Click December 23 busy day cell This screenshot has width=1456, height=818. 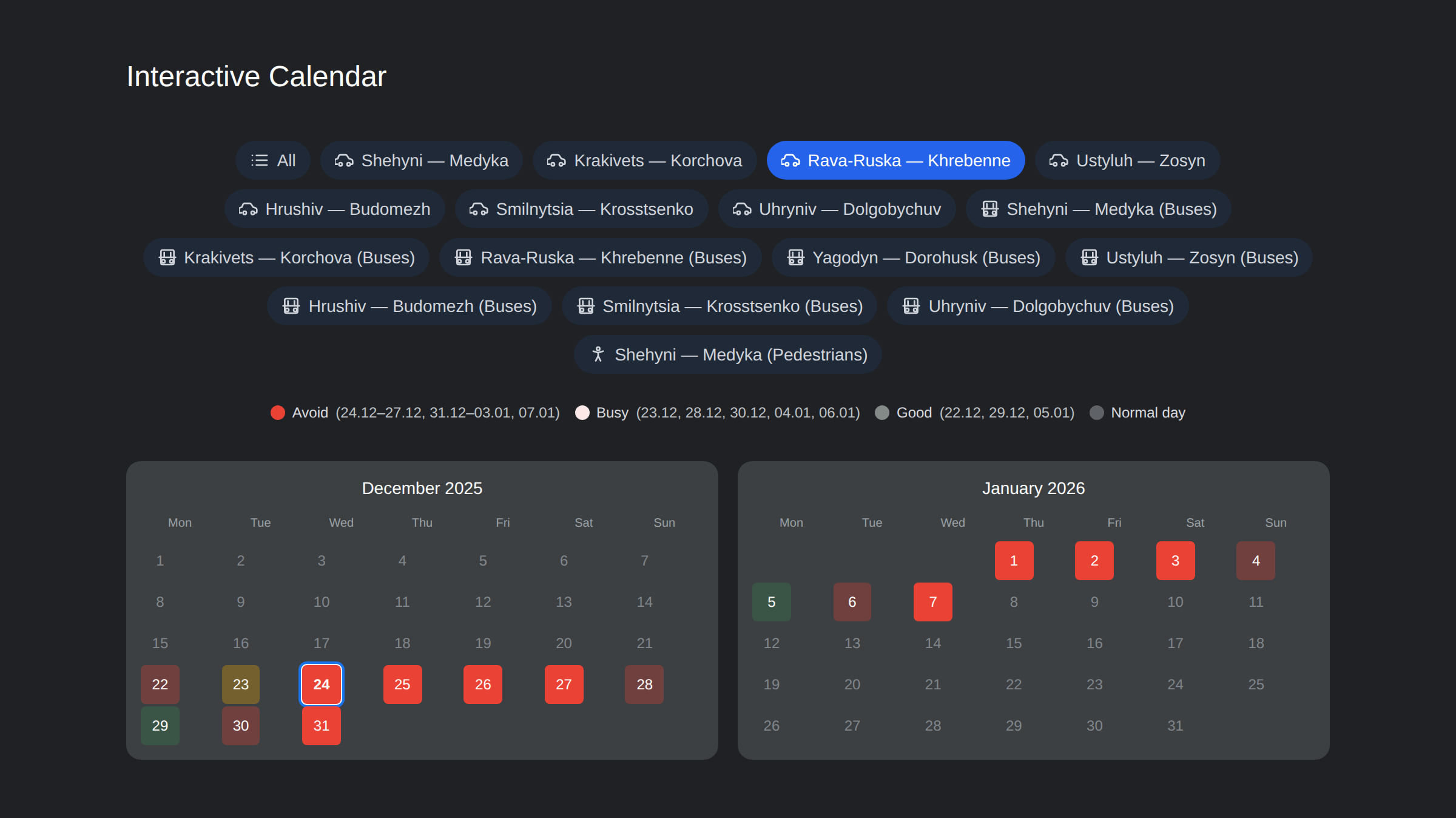[241, 684]
